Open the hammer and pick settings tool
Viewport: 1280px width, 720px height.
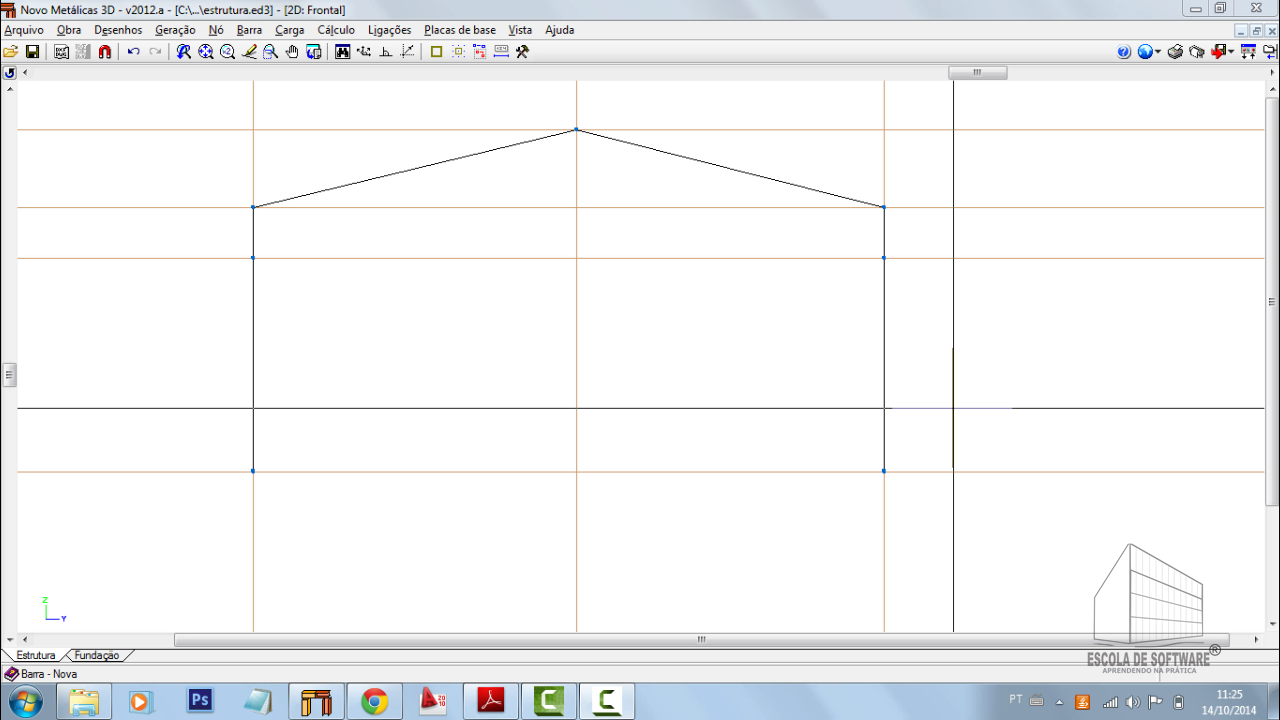click(522, 52)
